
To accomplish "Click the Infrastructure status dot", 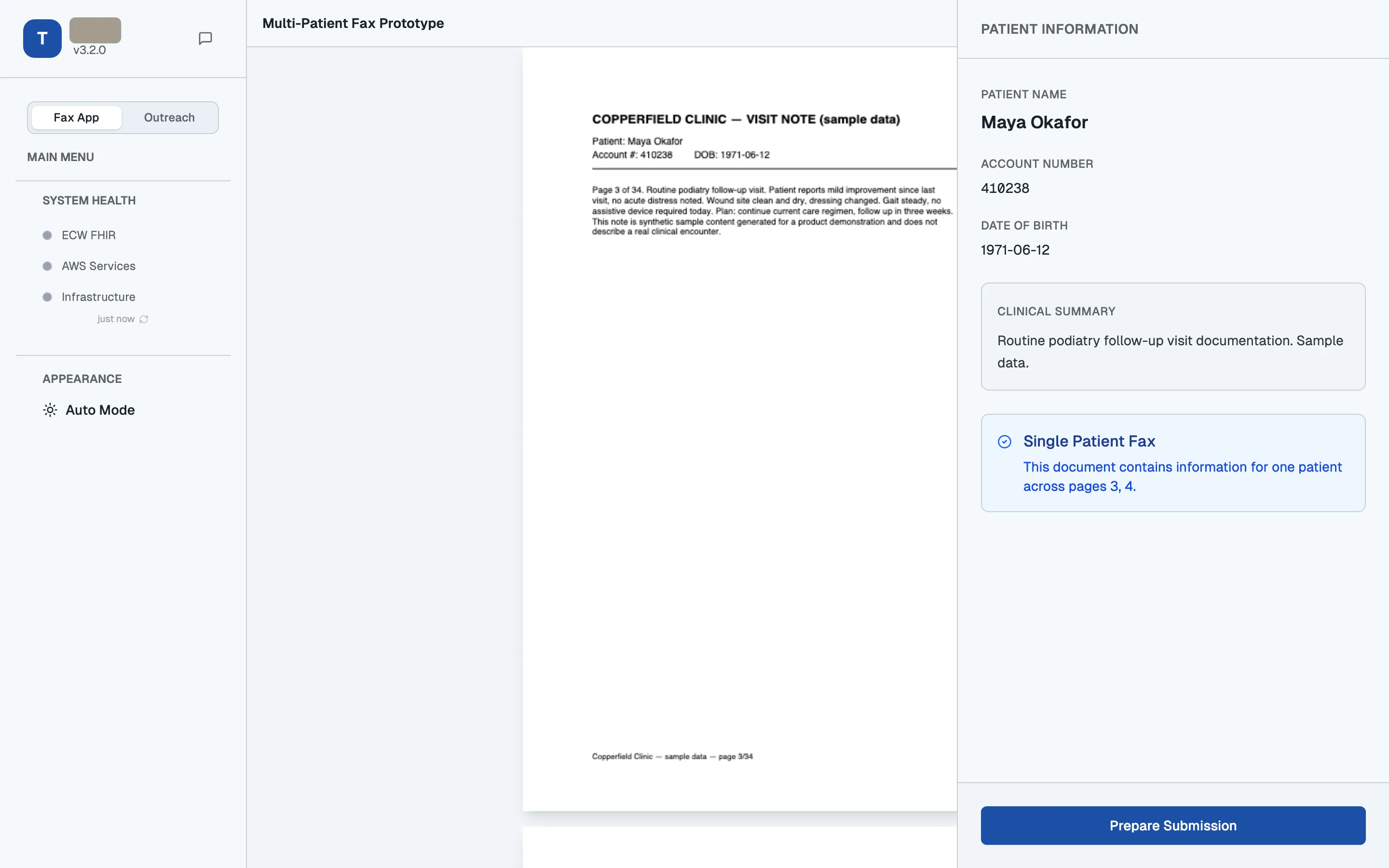I will (x=47, y=298).
